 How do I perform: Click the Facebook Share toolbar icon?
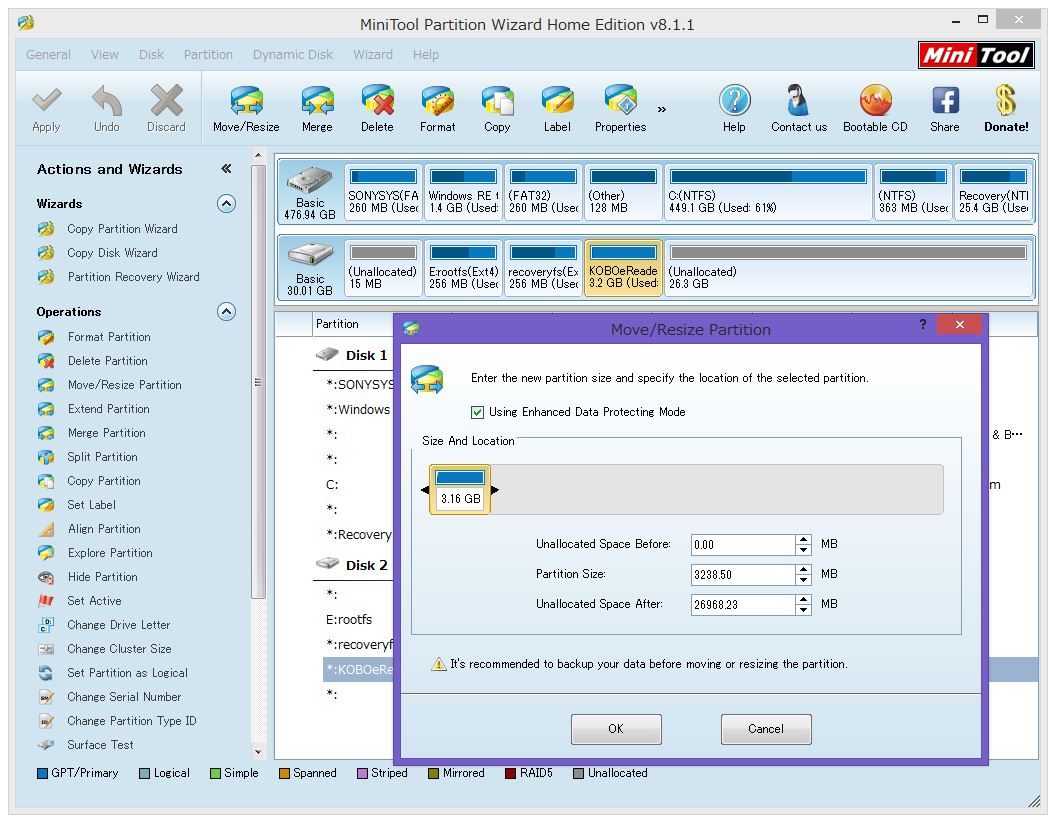coord(945,107)
